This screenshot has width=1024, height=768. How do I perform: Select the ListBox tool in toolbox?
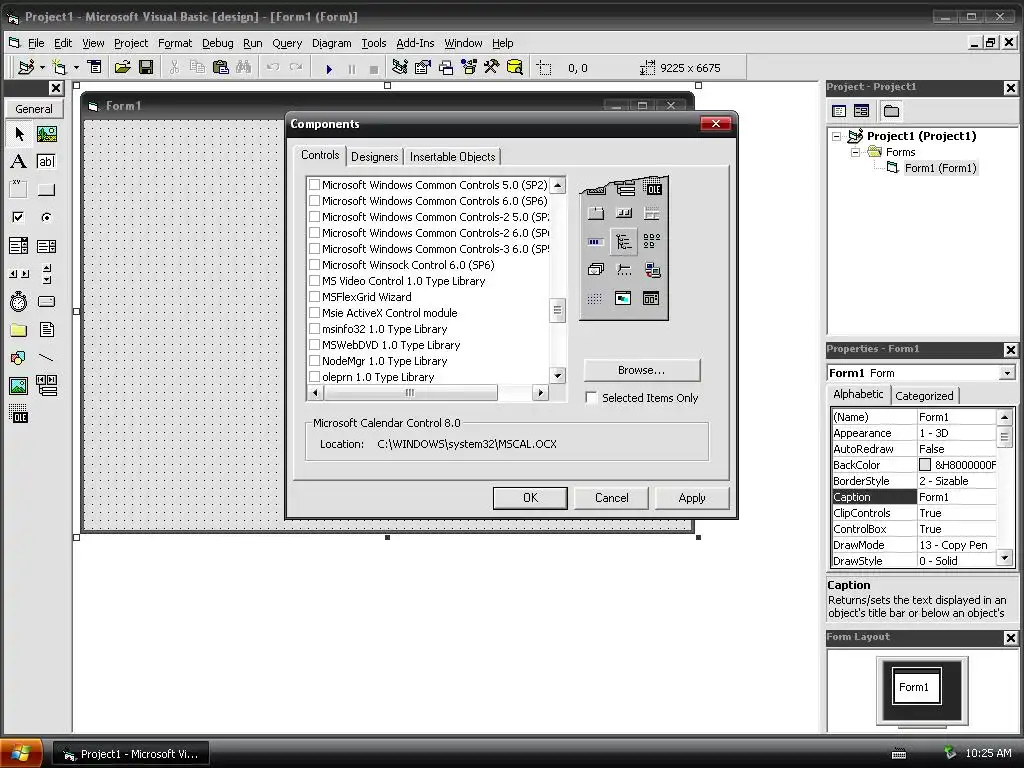point(46,246)
